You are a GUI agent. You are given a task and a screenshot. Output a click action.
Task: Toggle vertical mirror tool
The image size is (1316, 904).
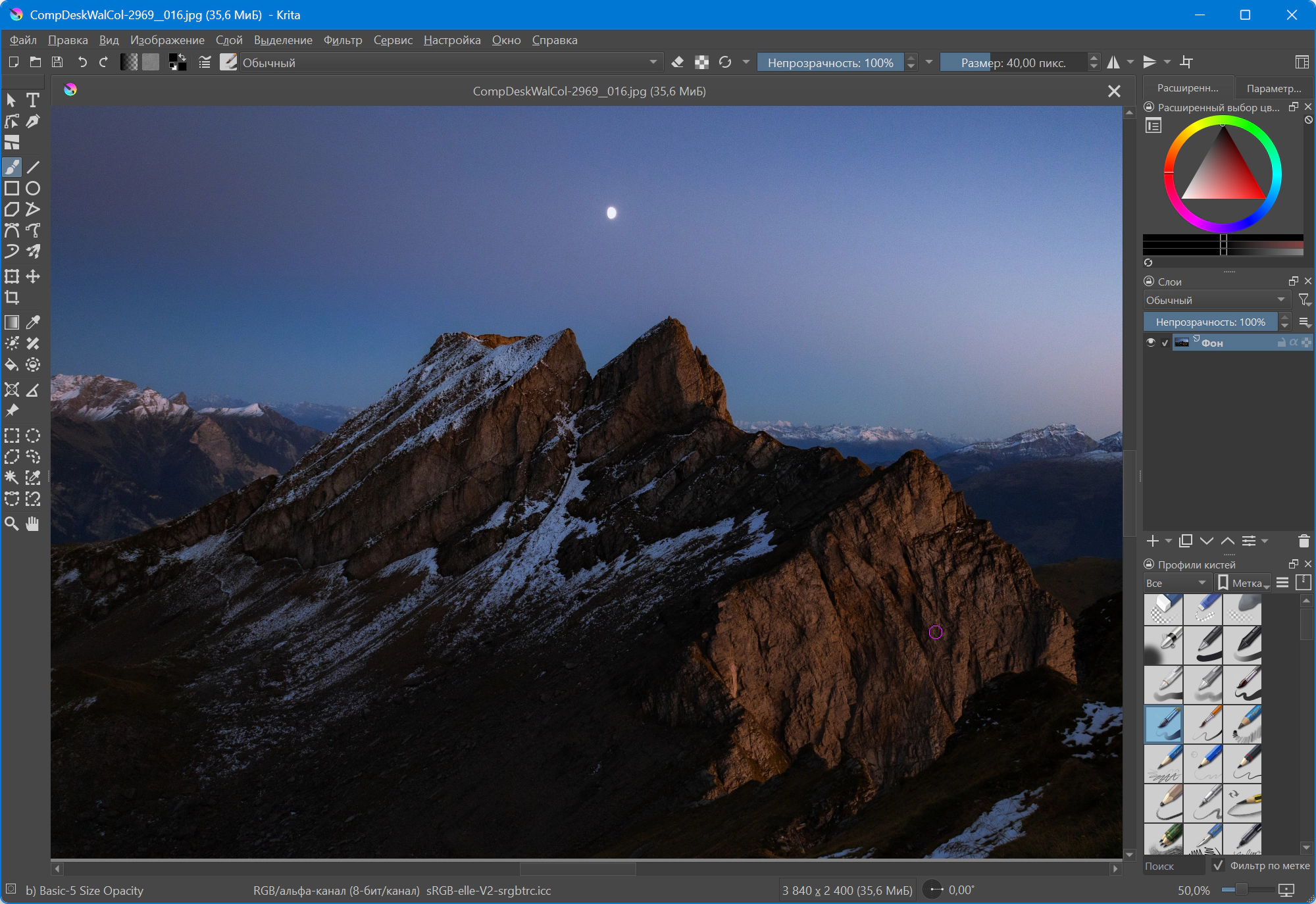[1150, 62]
